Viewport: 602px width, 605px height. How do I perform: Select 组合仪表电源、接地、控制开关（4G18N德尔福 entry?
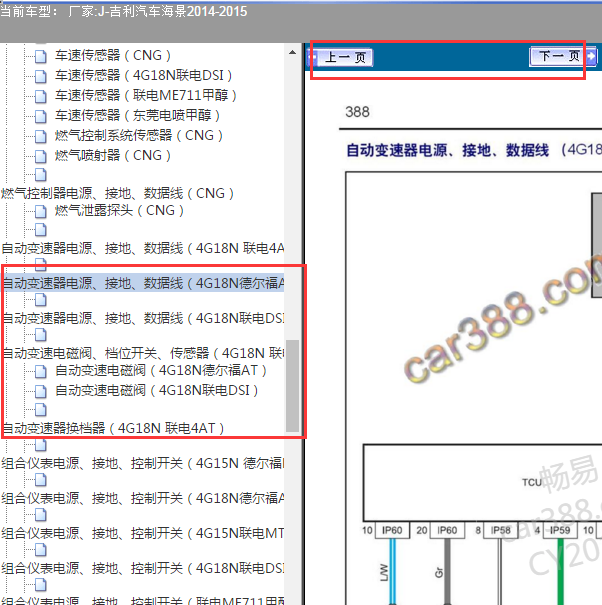coord(143,498)
